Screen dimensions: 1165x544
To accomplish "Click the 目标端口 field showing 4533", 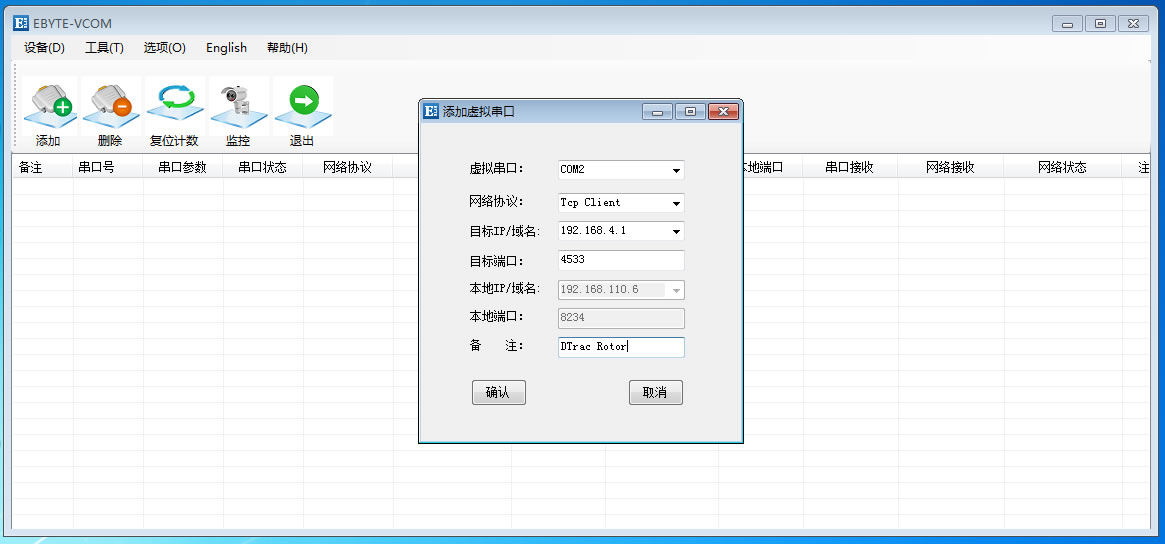I will [620, 260].
